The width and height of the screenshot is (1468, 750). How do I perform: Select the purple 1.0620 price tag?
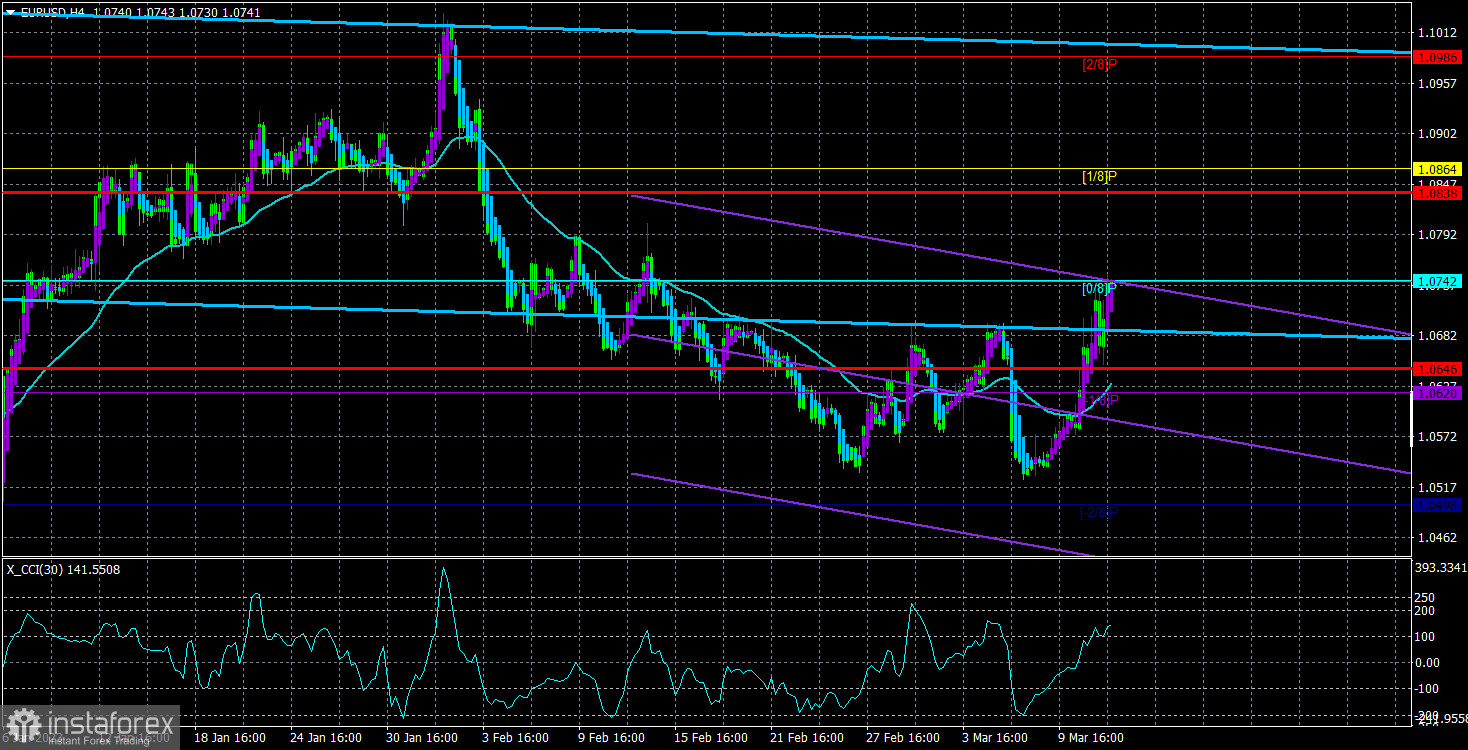[x=1439, y=393]
